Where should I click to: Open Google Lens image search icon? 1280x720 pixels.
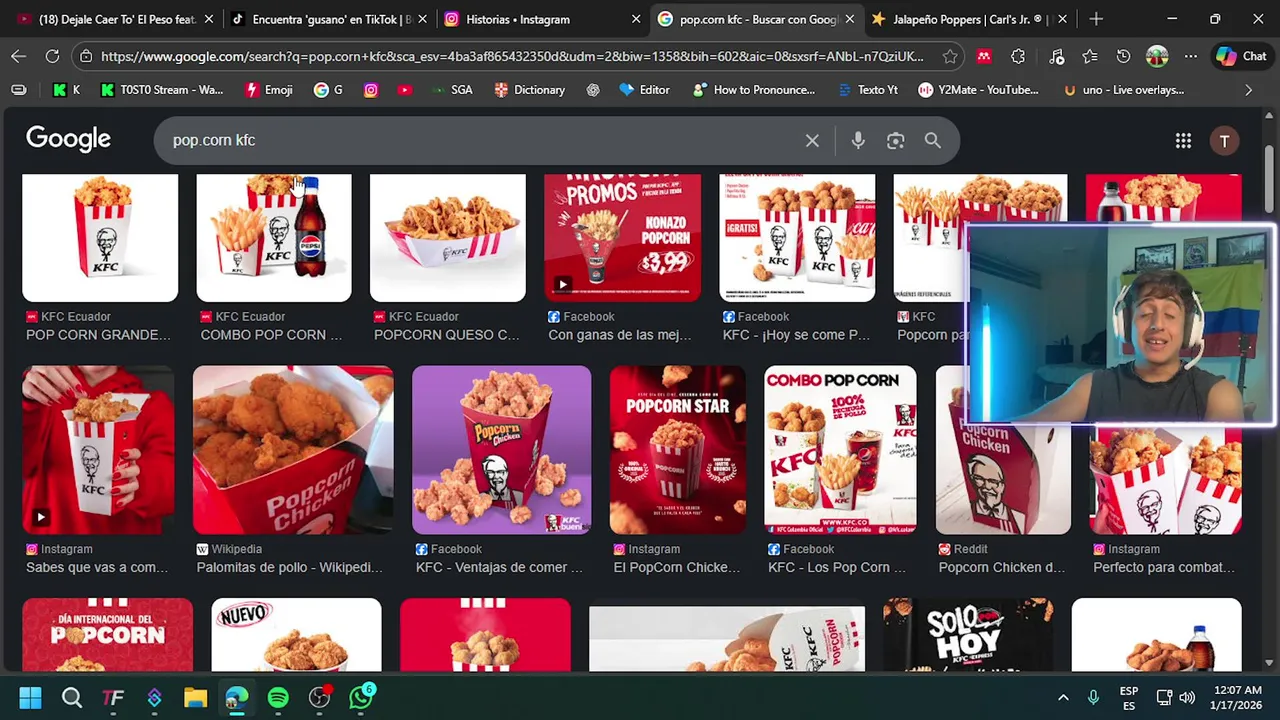895,141
